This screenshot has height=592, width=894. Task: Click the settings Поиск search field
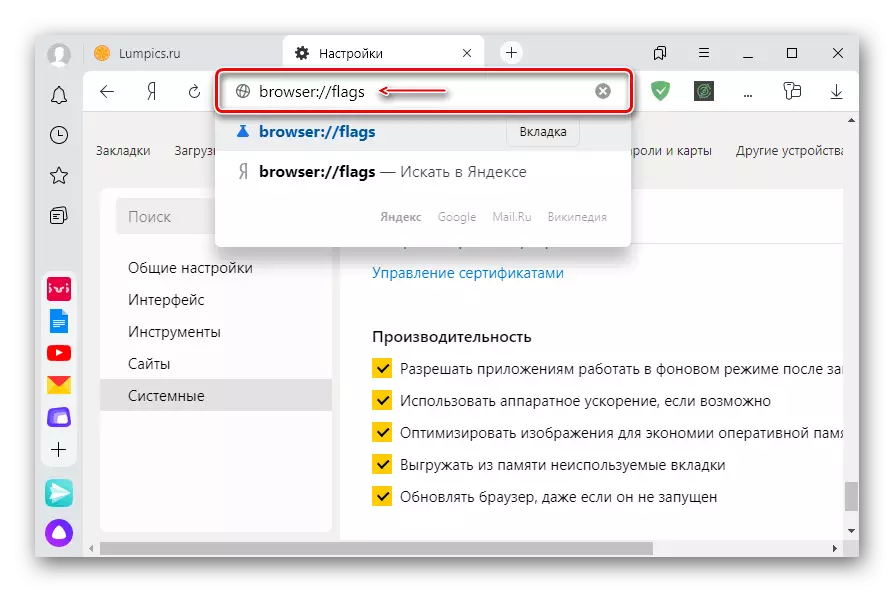(165, 216)
